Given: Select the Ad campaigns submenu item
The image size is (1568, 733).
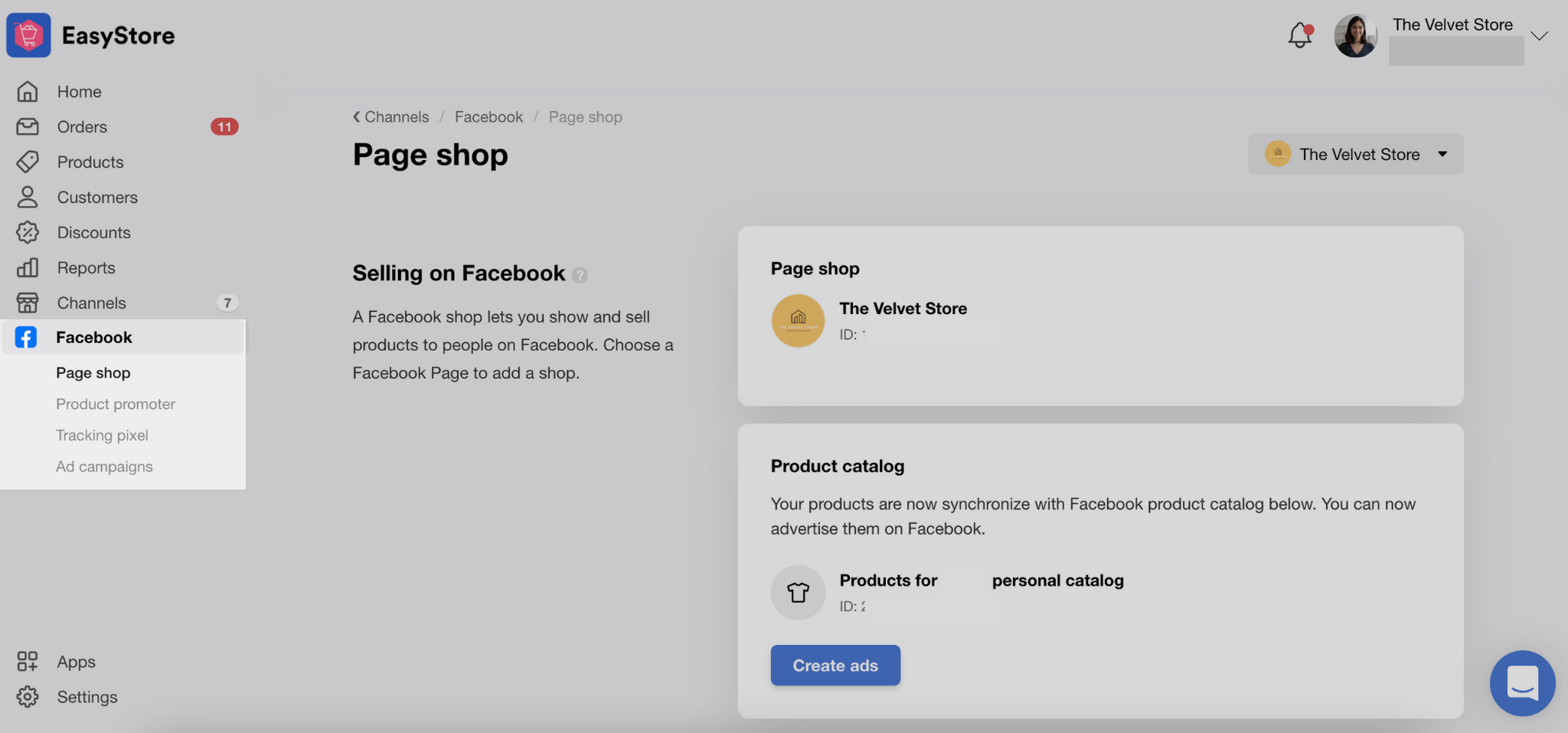Looking at the screenshot, I should click(104, 466).
